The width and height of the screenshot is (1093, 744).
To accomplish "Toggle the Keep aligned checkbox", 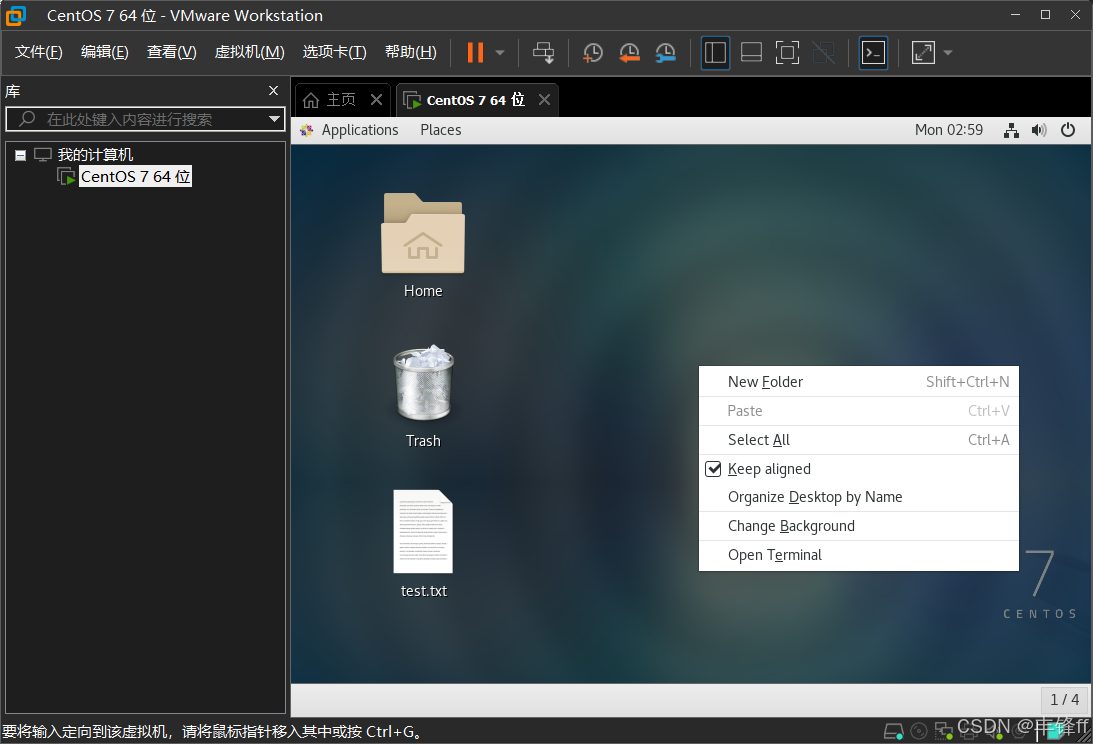I will click(713, 469).
